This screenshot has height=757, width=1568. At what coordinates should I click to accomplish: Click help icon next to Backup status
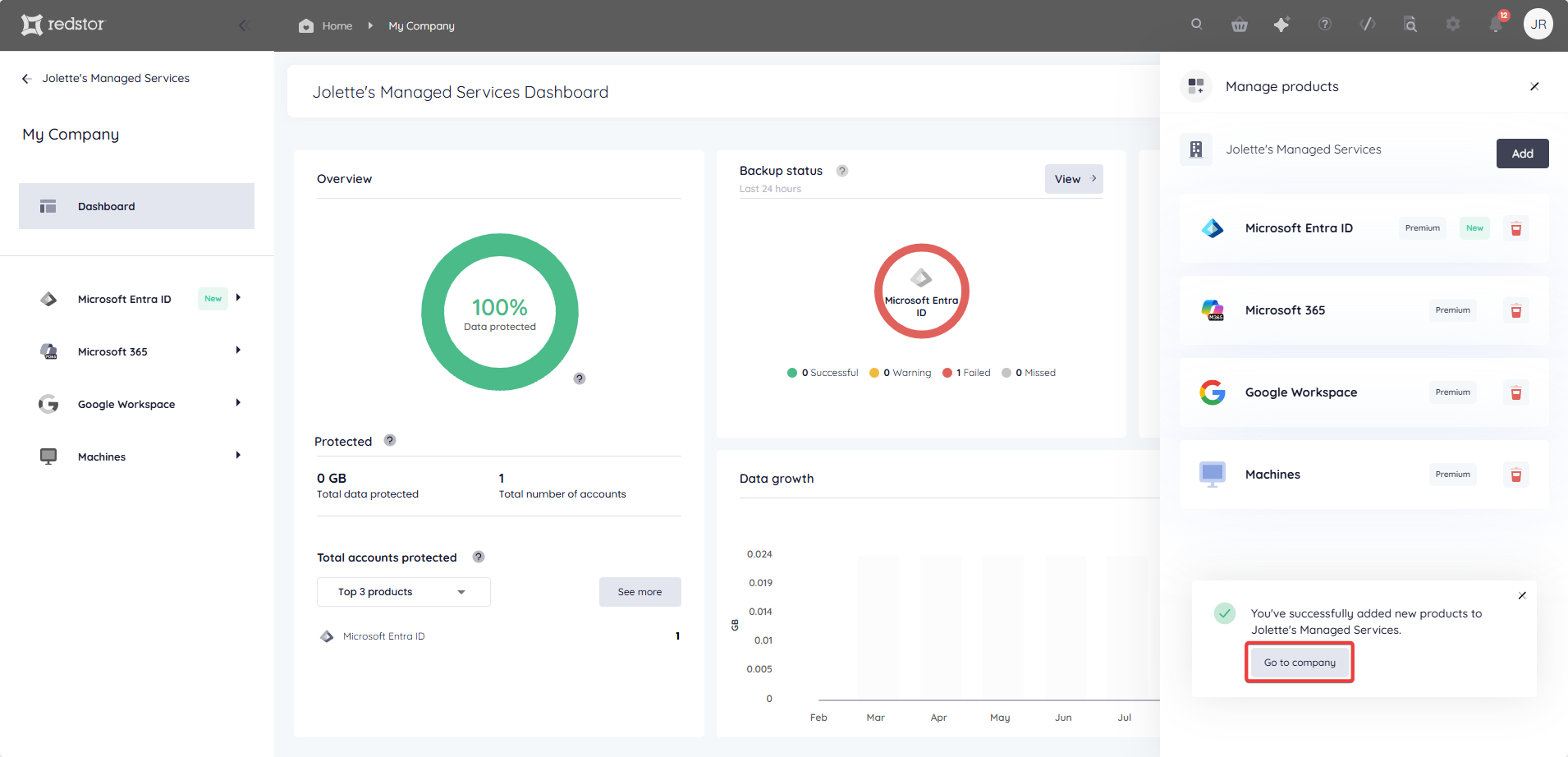pyautogui.click(x=842, y=171)
